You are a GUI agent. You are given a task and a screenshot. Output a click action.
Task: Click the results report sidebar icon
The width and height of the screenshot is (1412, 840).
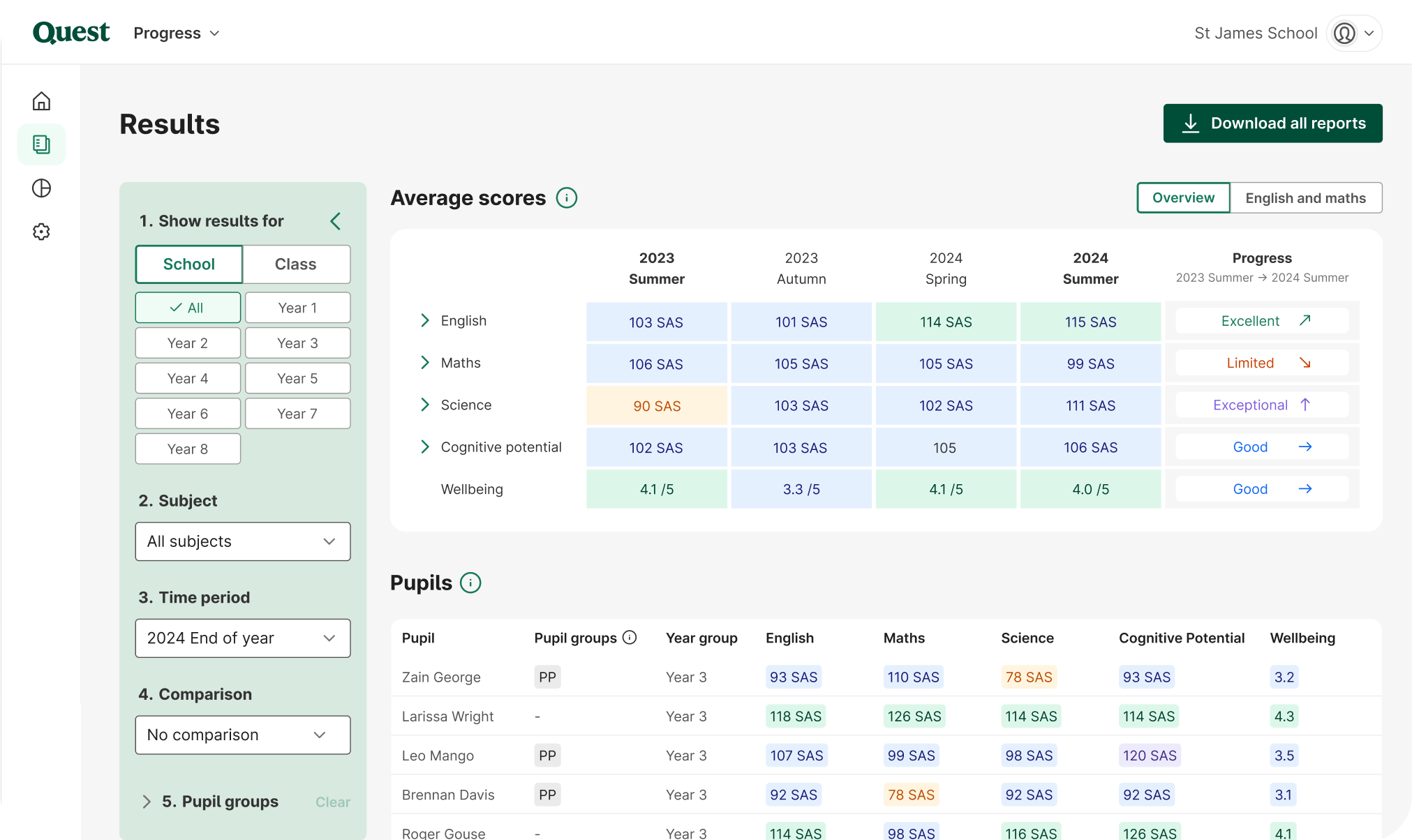coord(41,144)
